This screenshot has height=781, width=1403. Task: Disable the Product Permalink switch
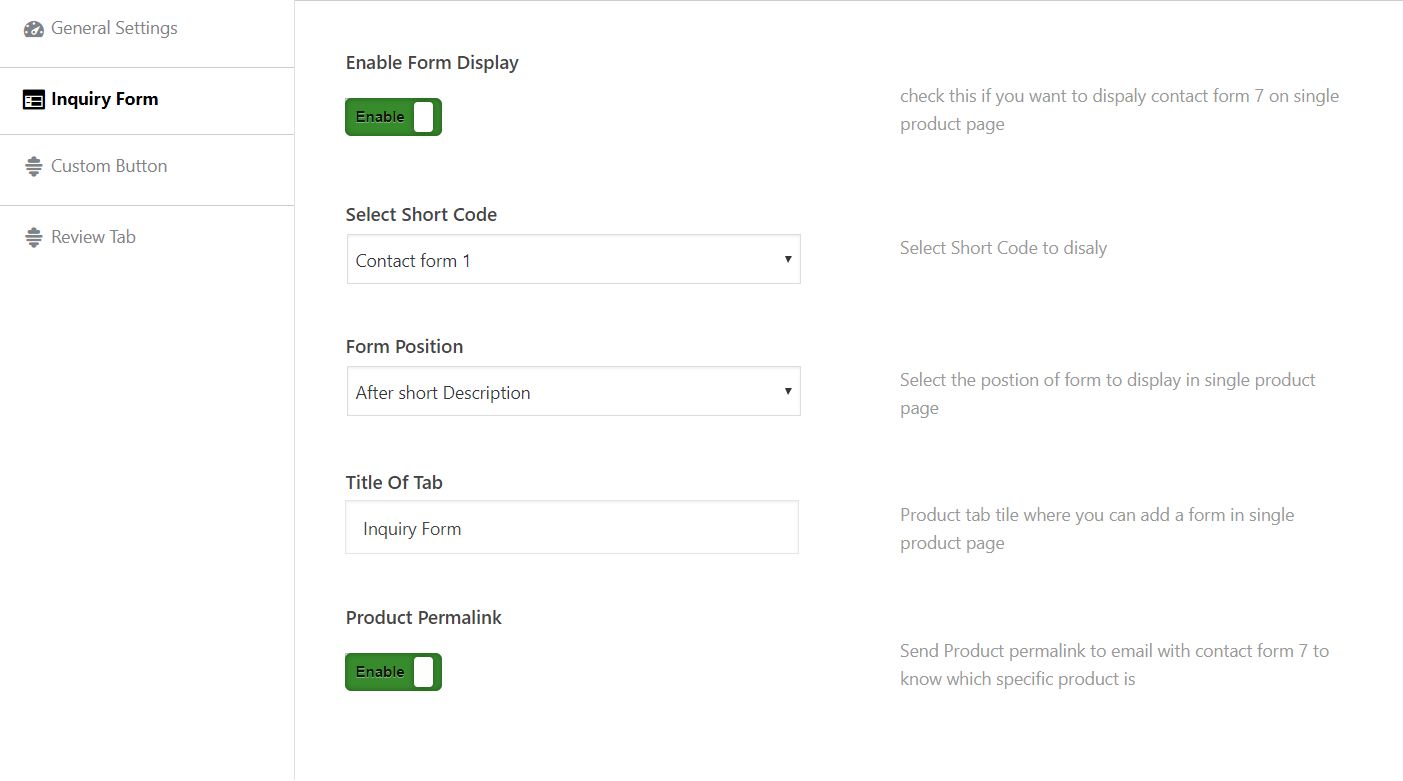tap(393, 672)
